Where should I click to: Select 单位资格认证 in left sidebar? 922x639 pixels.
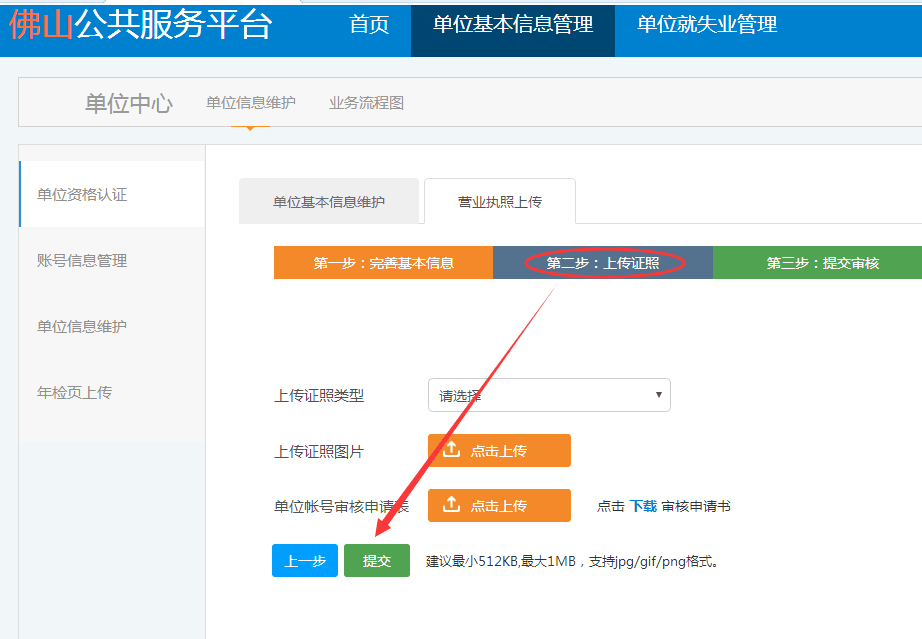pyautogui.click(x=112, y=194)
